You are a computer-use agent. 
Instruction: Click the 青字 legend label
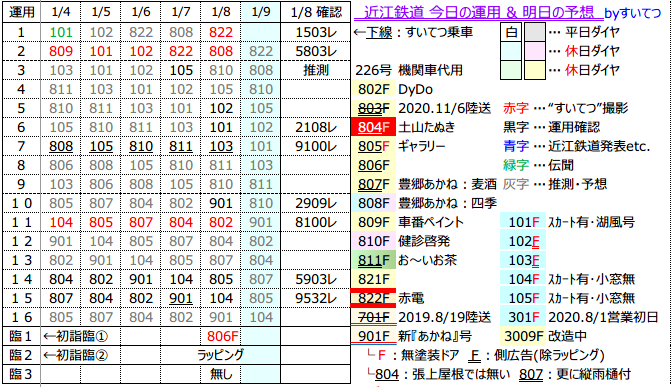516,146
